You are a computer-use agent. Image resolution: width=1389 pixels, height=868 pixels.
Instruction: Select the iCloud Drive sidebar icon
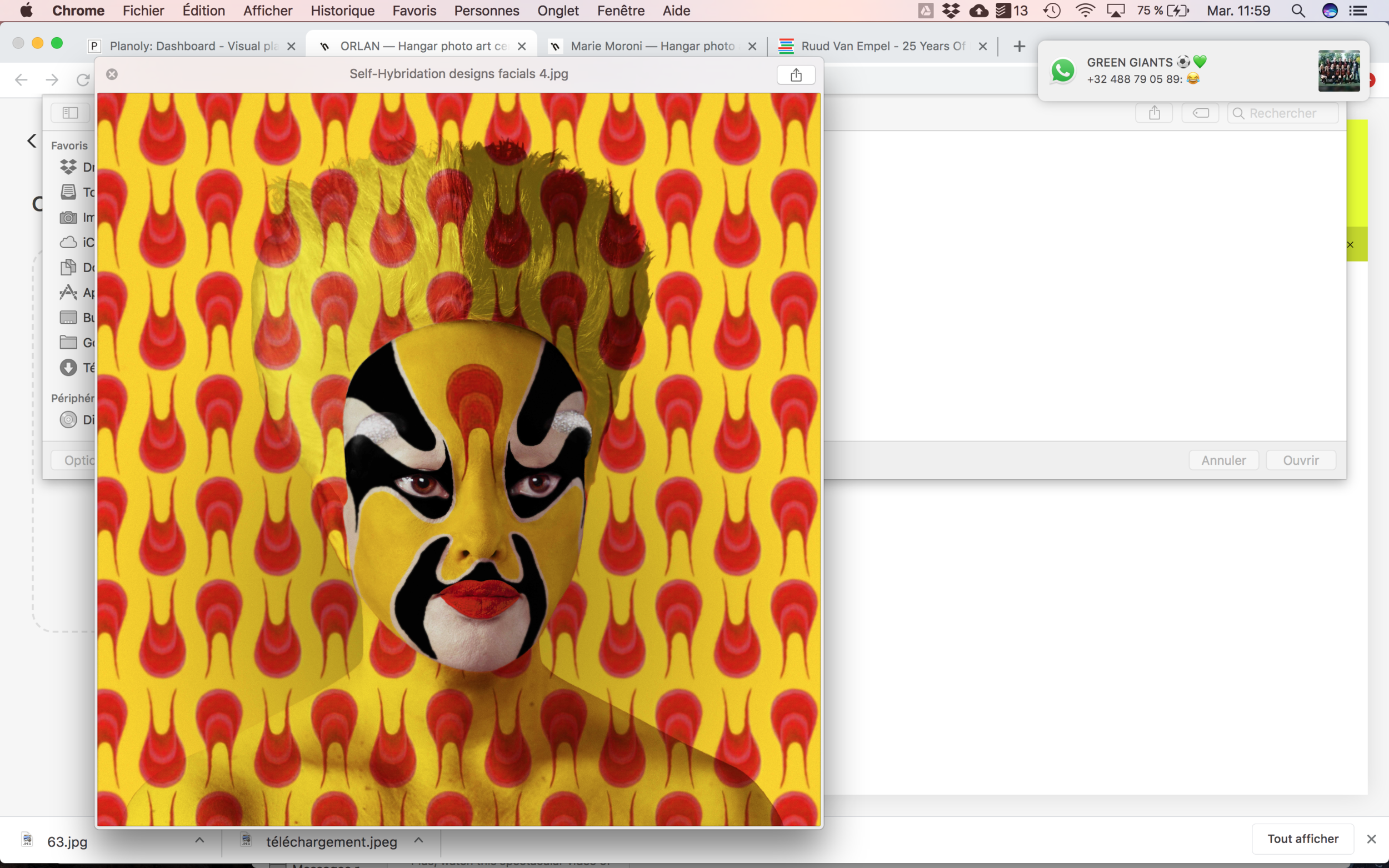click(68, 242)
